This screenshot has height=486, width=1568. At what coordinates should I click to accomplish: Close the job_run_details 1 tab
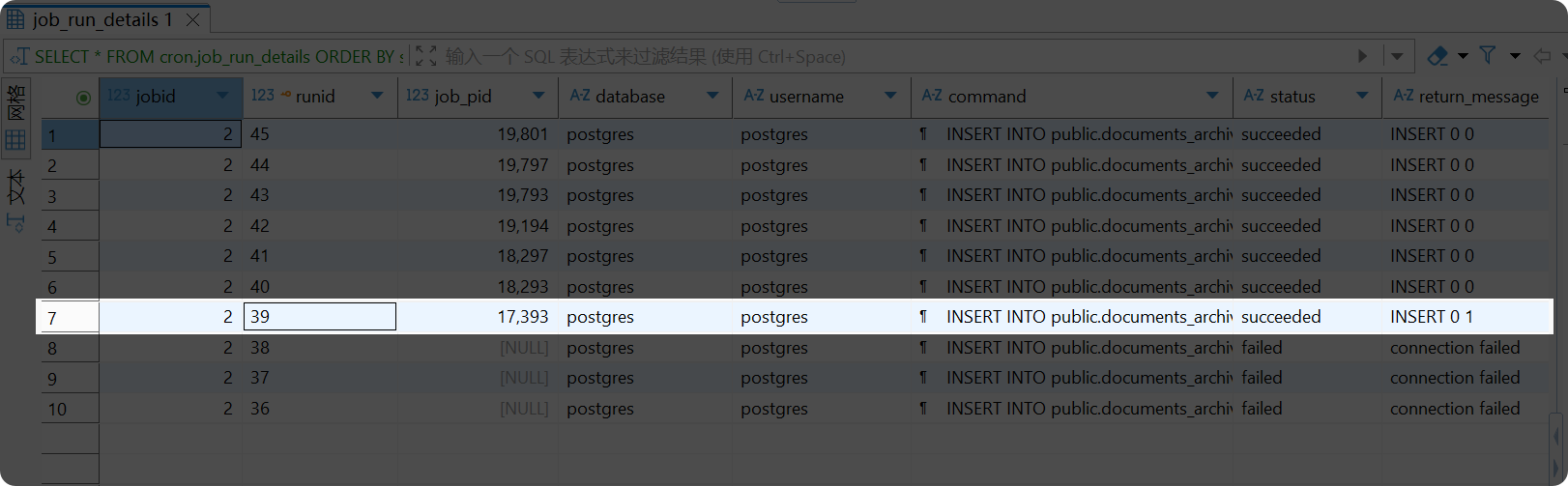pyautogui.click(x=193, y=19)
